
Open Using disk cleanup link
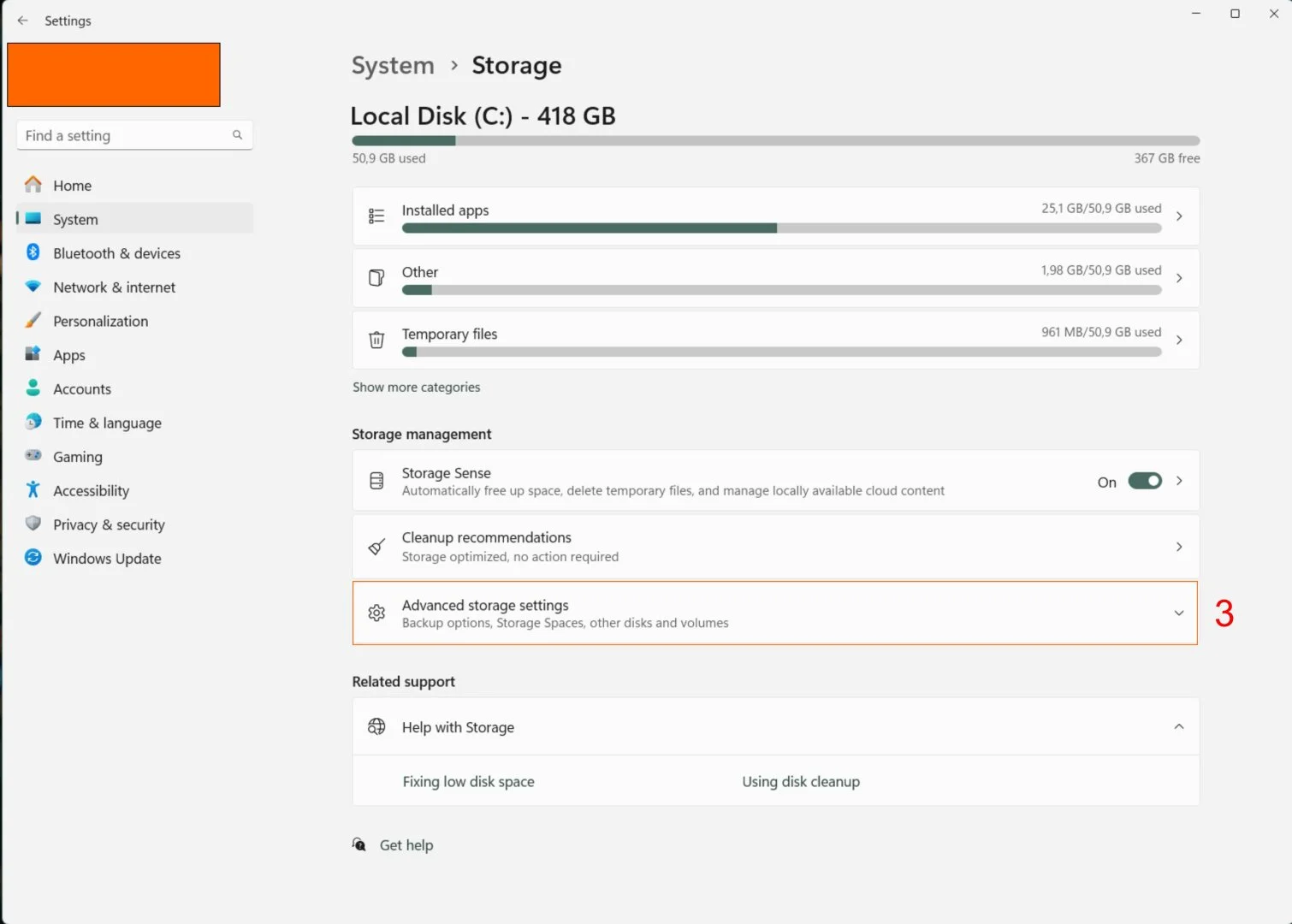point(801,781)
